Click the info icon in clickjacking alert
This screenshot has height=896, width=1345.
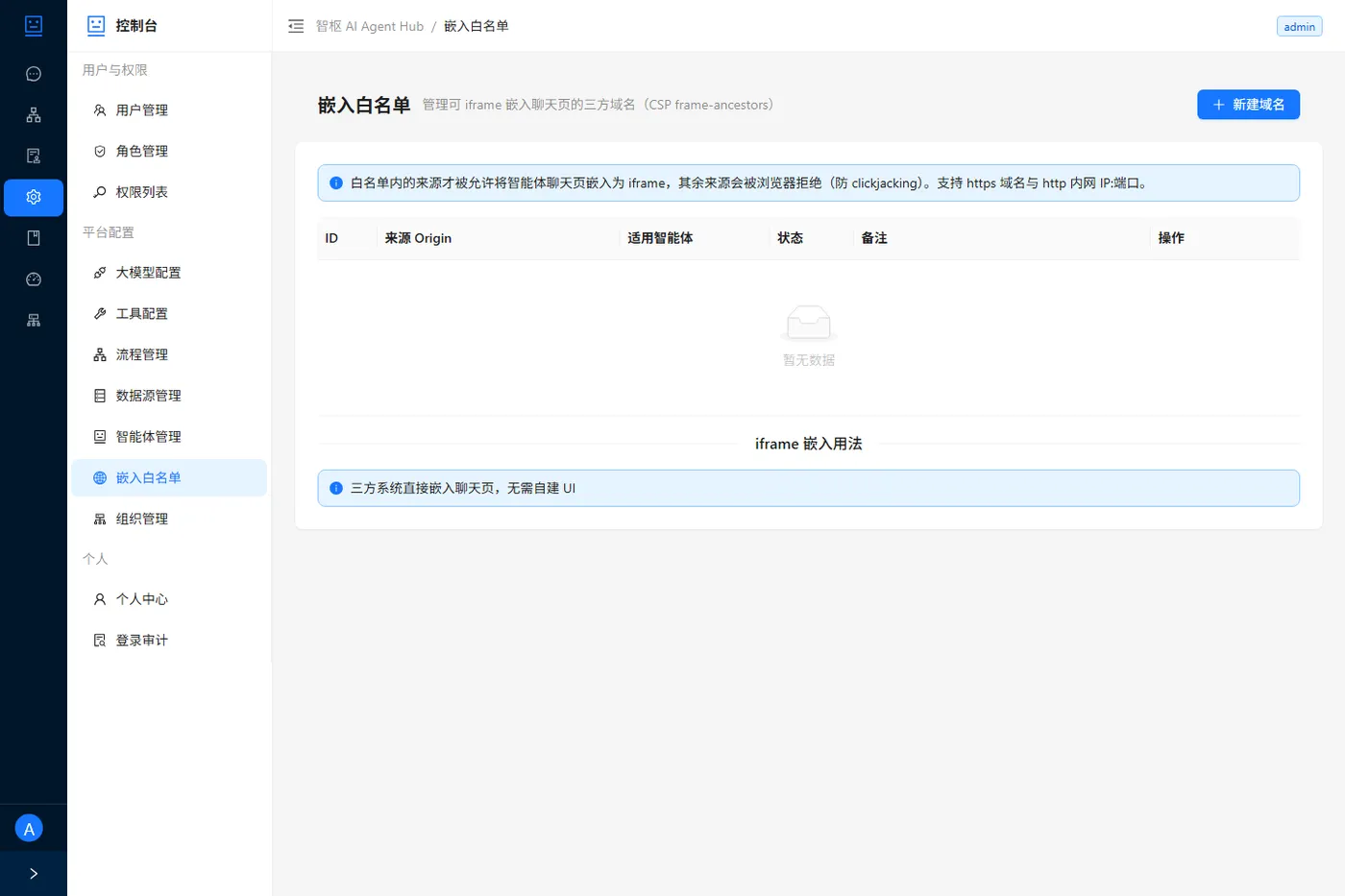[336, 183]
